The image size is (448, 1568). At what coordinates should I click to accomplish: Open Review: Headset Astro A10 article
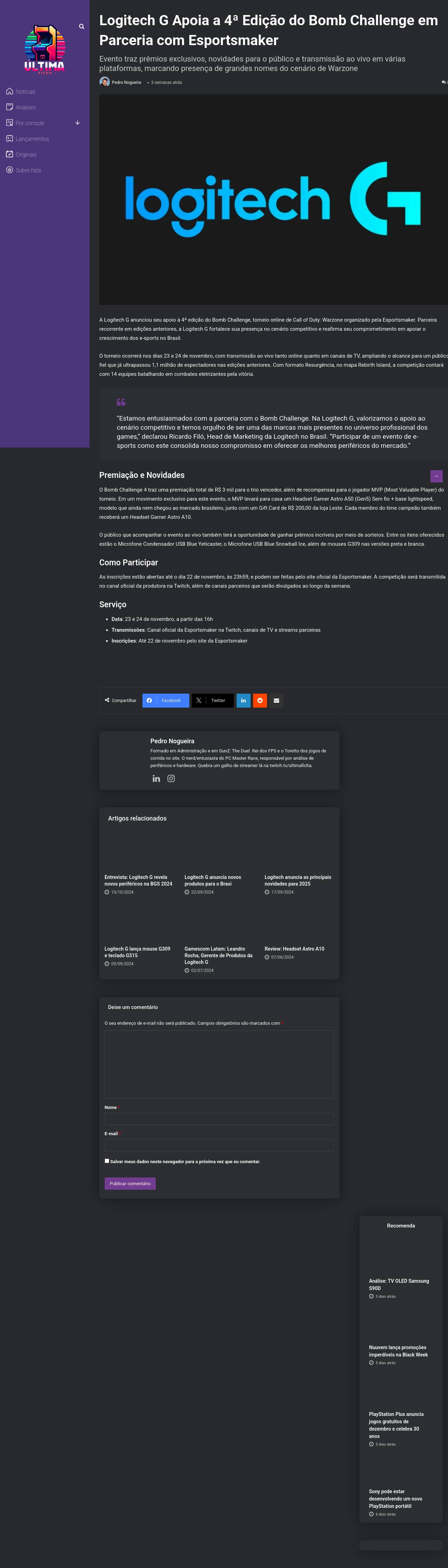(x=294, y=949)
